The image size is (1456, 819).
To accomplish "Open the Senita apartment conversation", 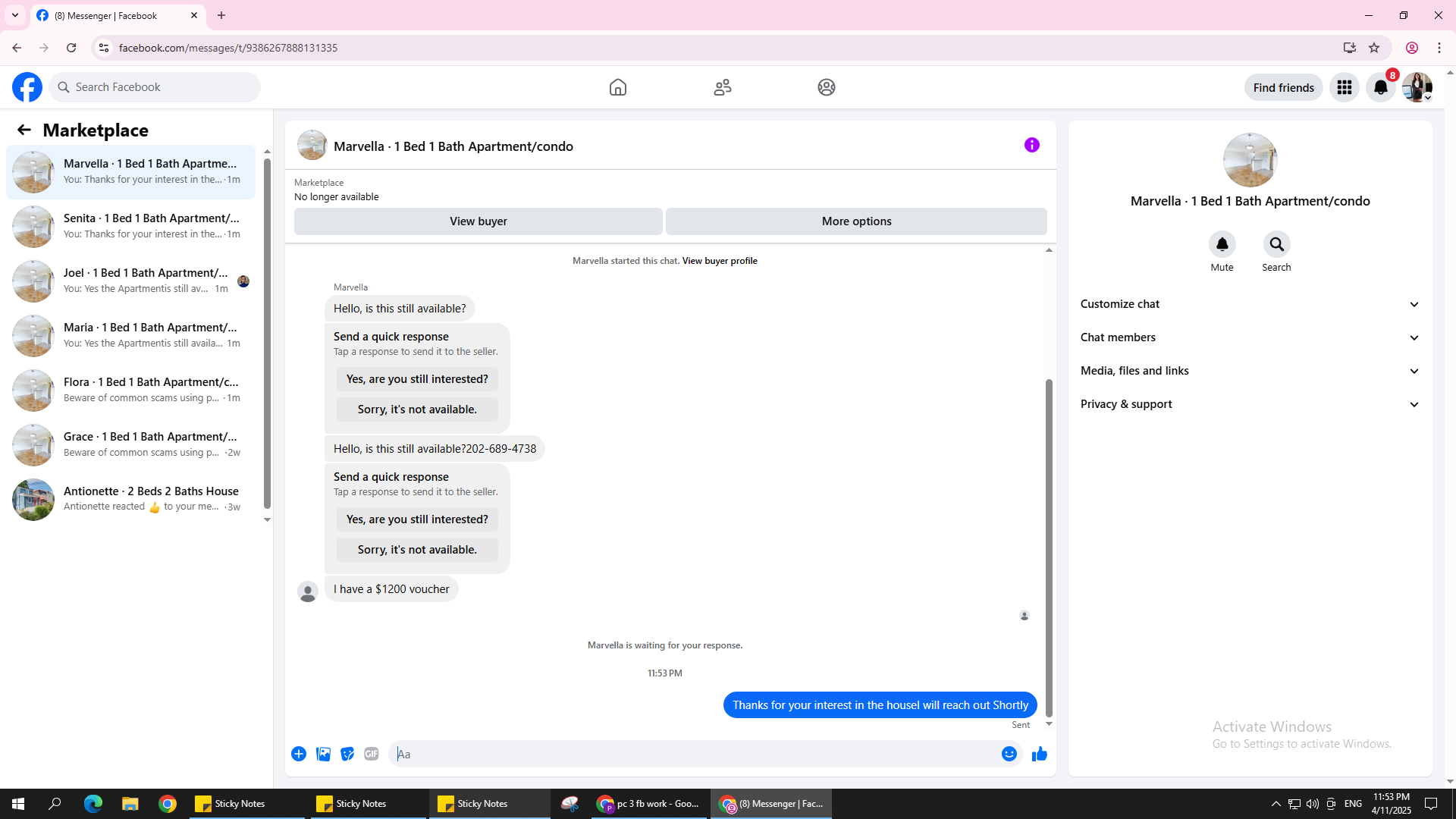I will pos(131,226).
